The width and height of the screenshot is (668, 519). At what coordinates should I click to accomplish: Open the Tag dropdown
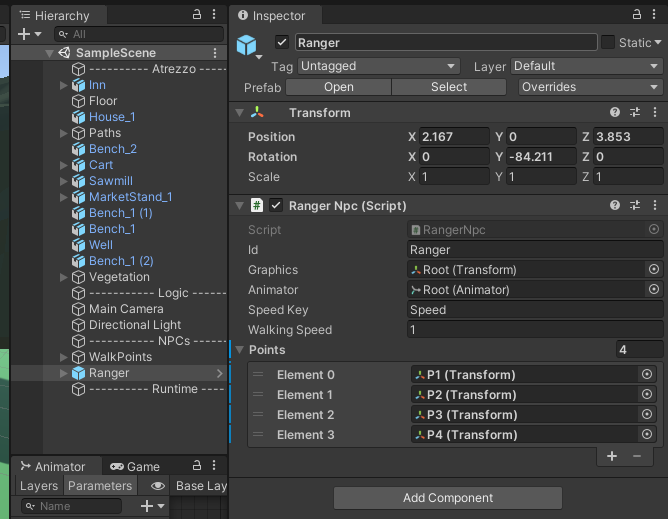pyautogui.click(x=378, y=66)
